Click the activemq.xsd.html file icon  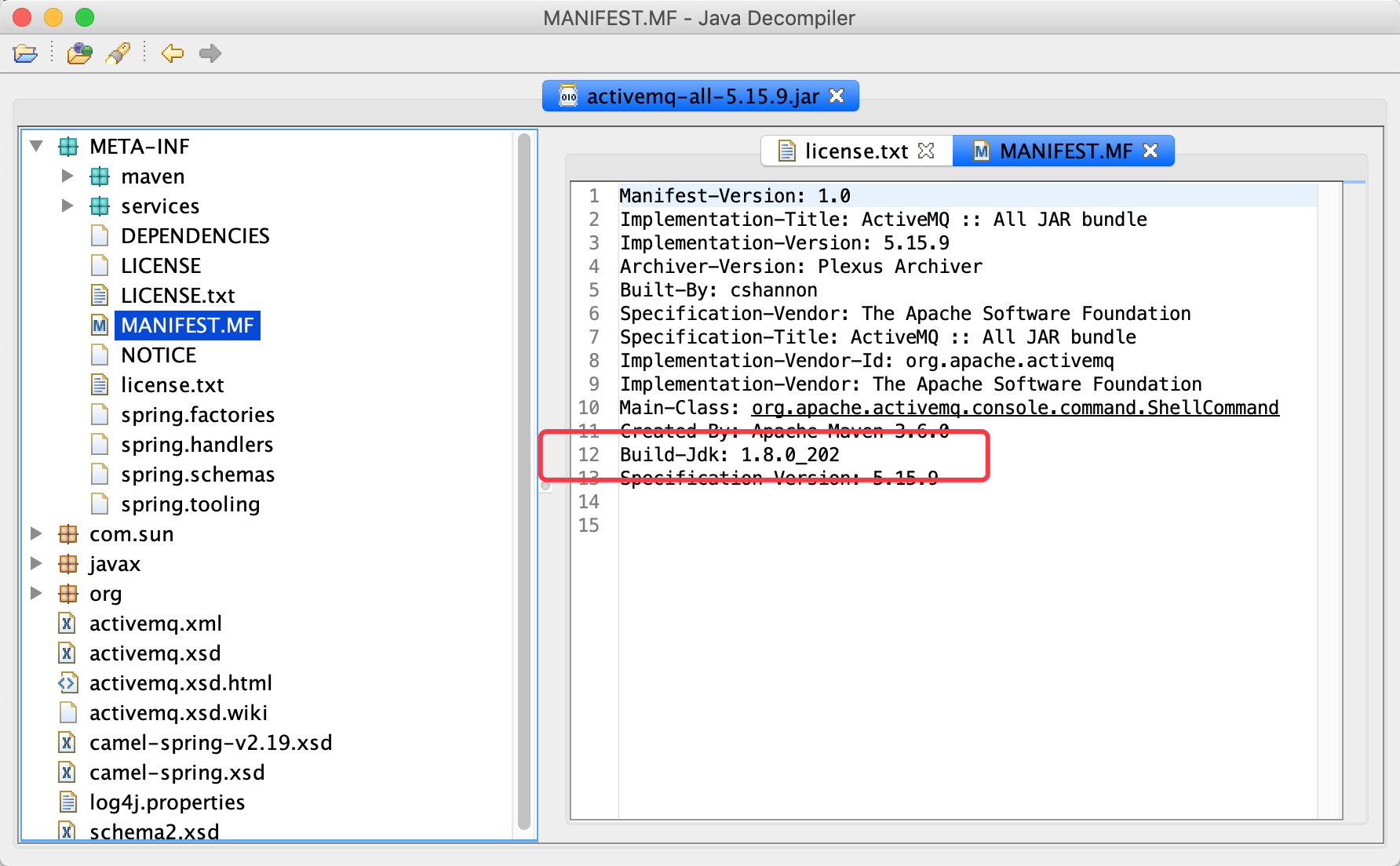click(x=67, y=683)
